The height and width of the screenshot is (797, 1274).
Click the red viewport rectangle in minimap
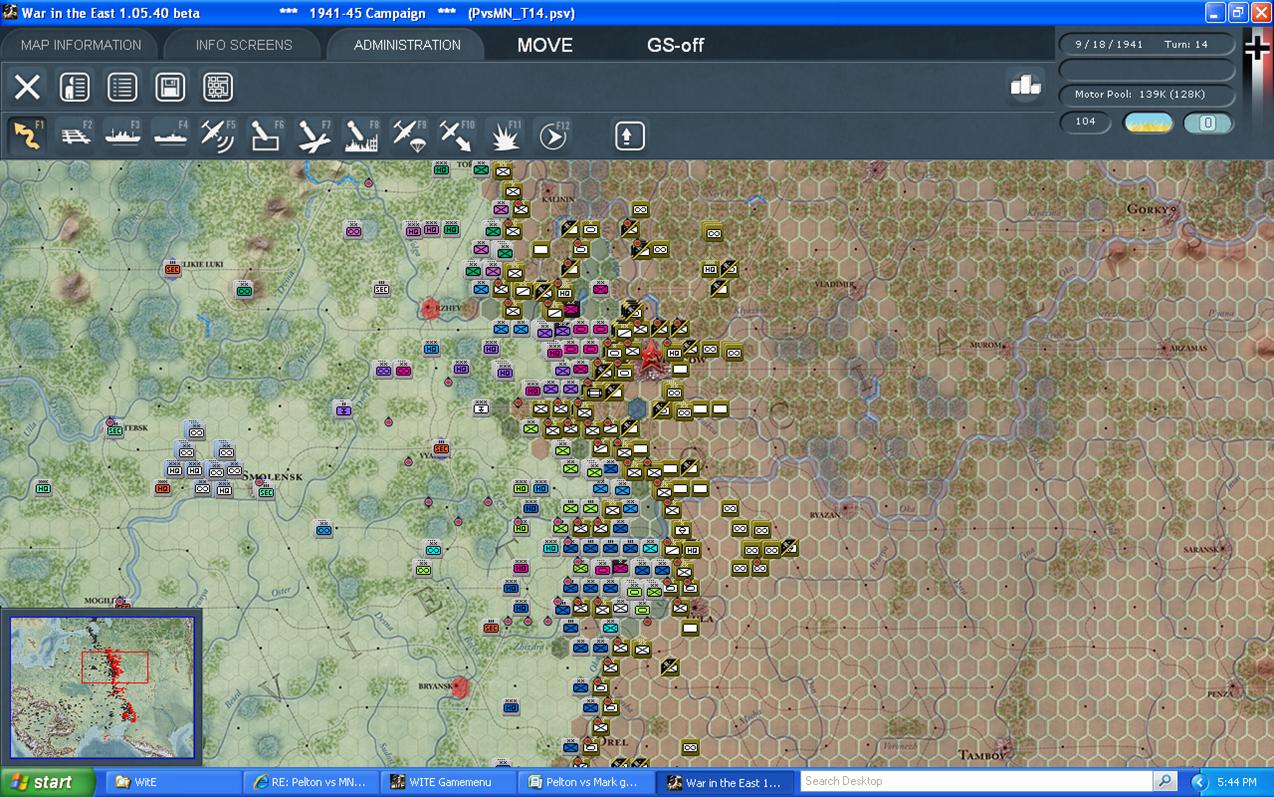114,667
